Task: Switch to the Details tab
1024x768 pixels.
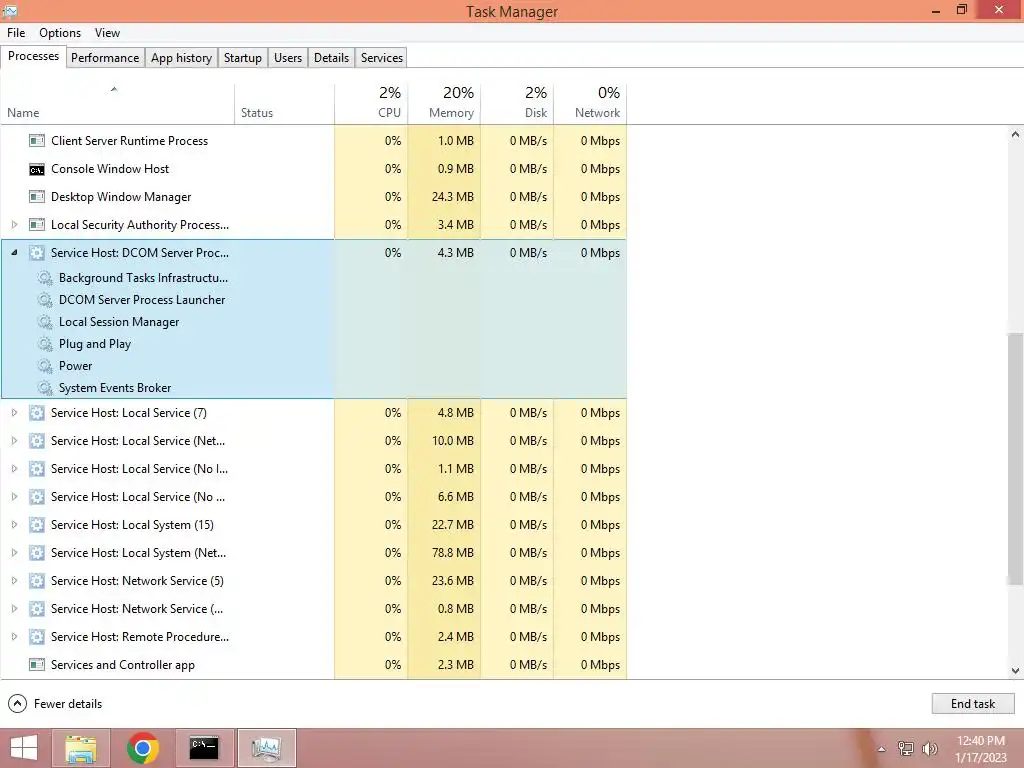Action: point(331,57)
